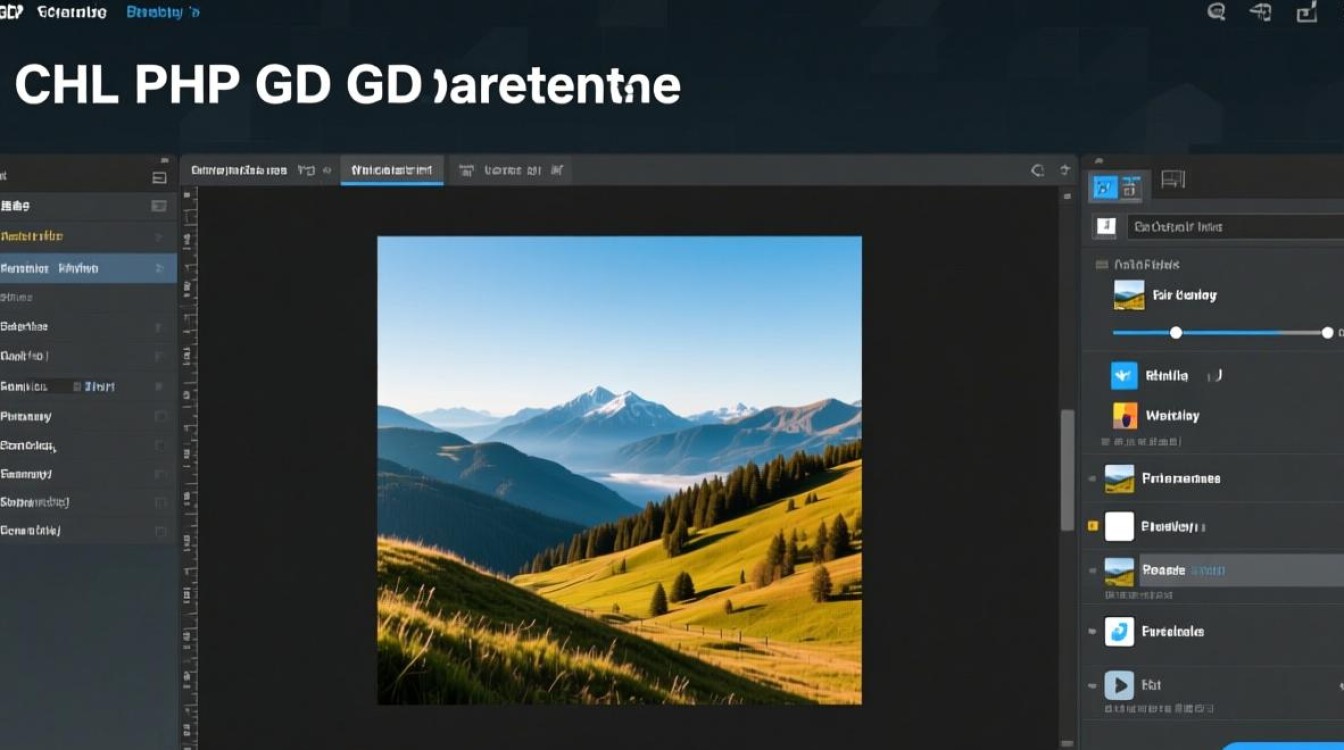Expand the highlighted blue row in left panel
This screenshot has width=1344, height=750.
(x=159, y=268)
